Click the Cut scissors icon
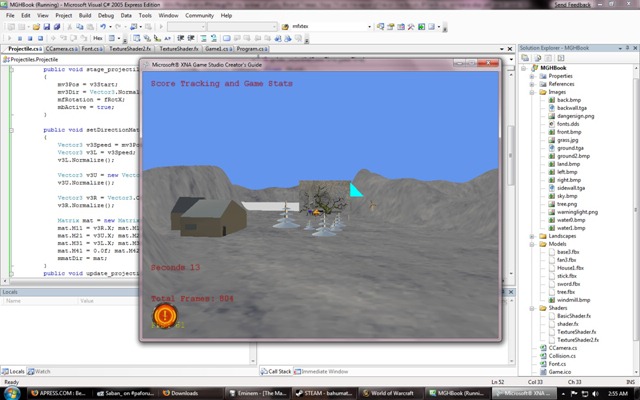The image size is (640, 400). tap(69, 27)
